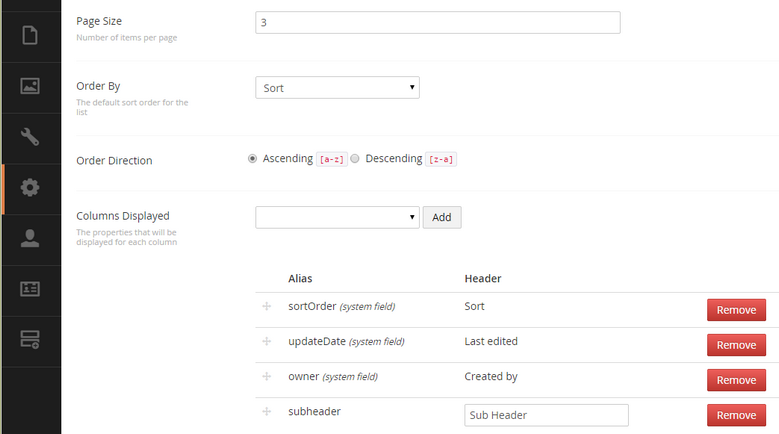Open the Forms icon in sidebar
Screen dimensions: 779x434
30,340
